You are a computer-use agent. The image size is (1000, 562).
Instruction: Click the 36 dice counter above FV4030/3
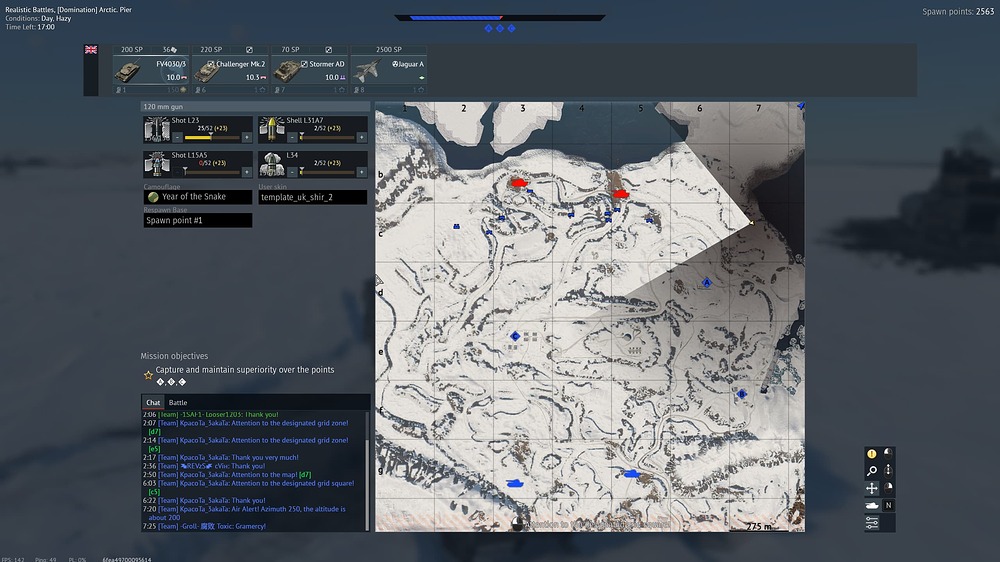[x=170, y=50]
